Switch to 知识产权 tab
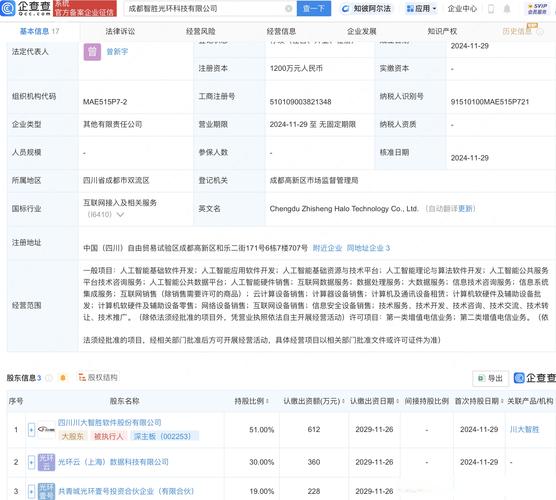 [442, 31]
